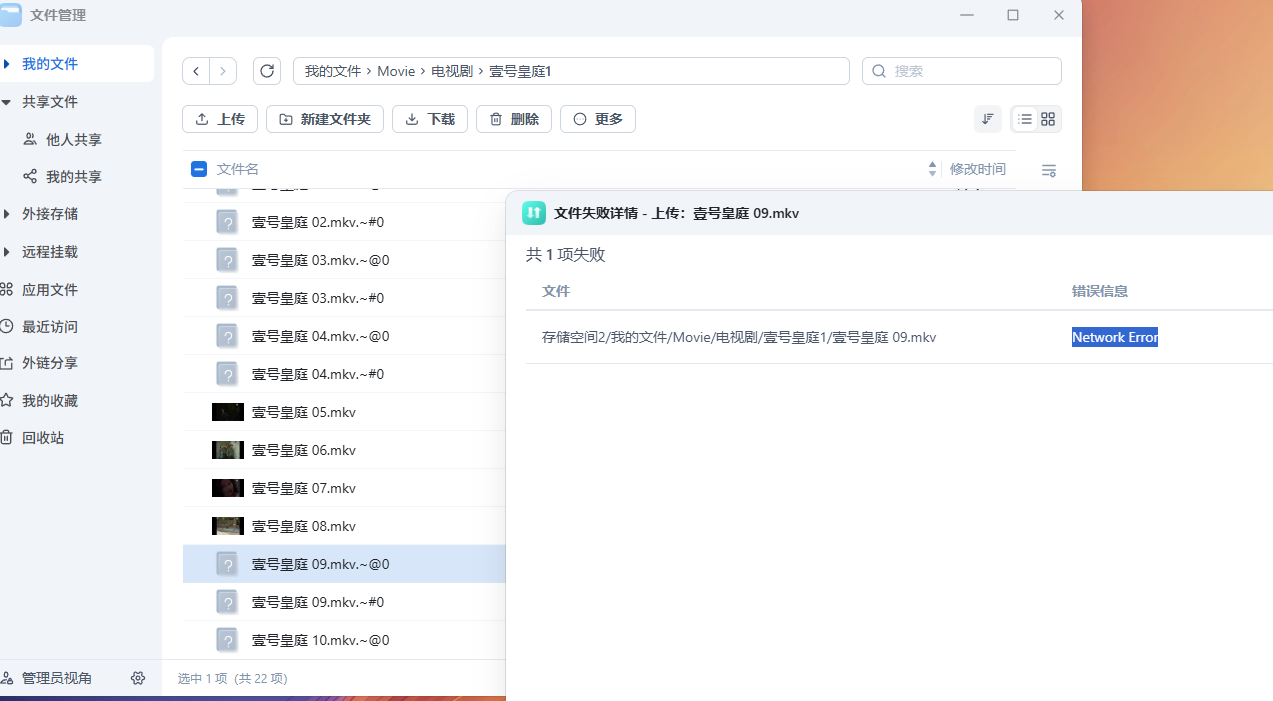Go forward with the right arrow button
The width and height of the screenshot is (1273, 701).
coord(223,71)
